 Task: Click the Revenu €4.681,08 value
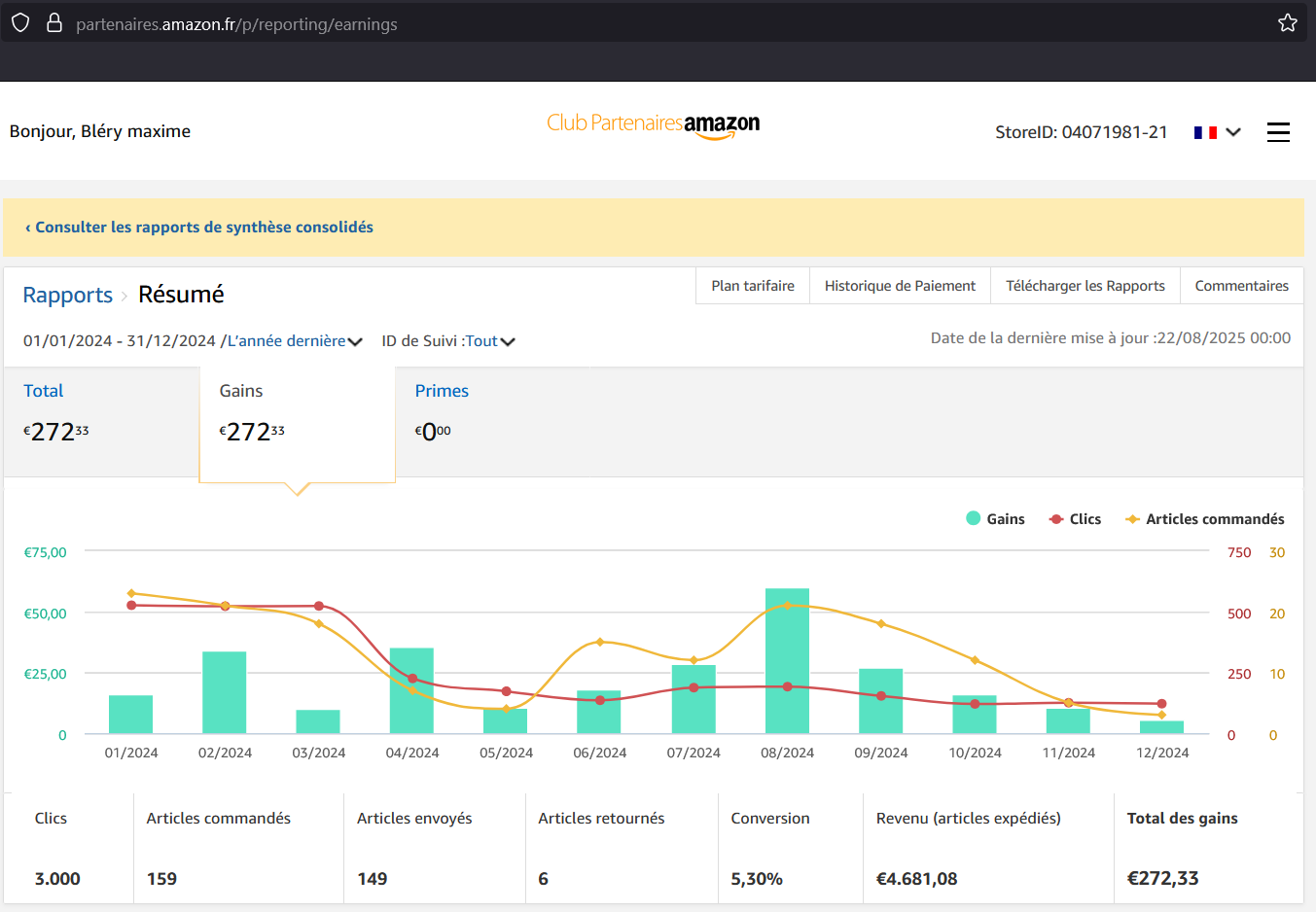pos(916,879)
